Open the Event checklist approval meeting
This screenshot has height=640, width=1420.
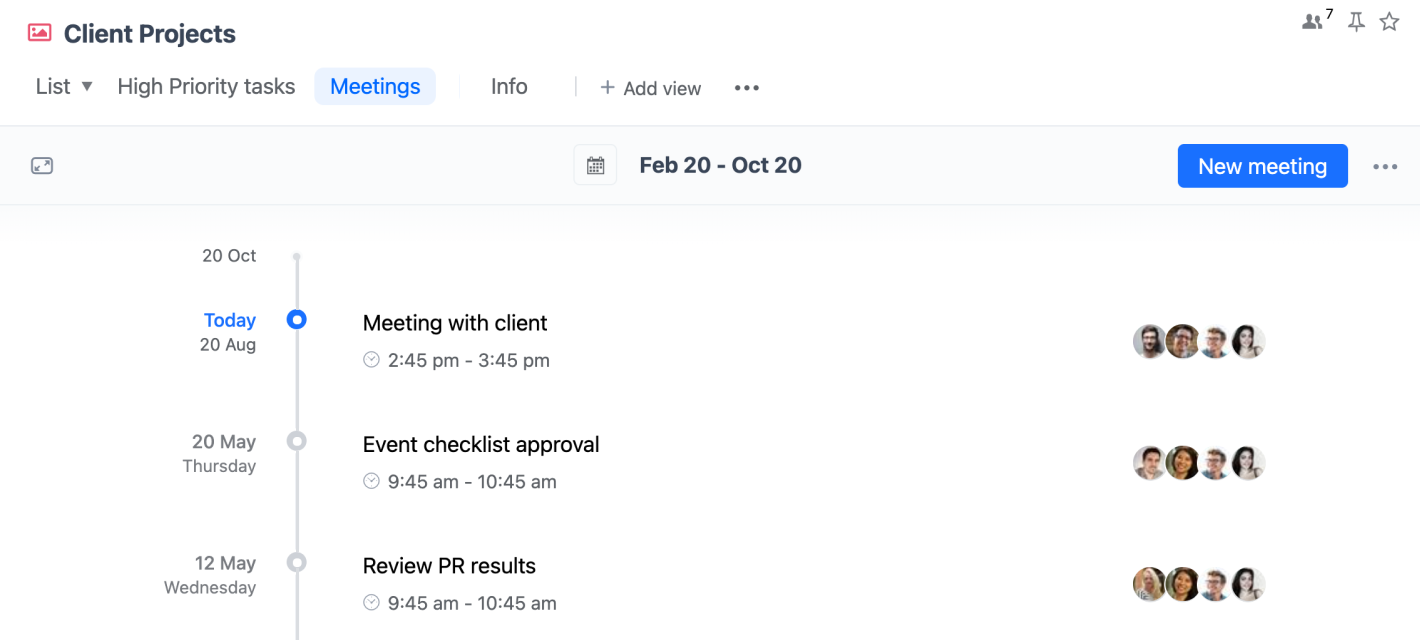click(x=481, y=445)
